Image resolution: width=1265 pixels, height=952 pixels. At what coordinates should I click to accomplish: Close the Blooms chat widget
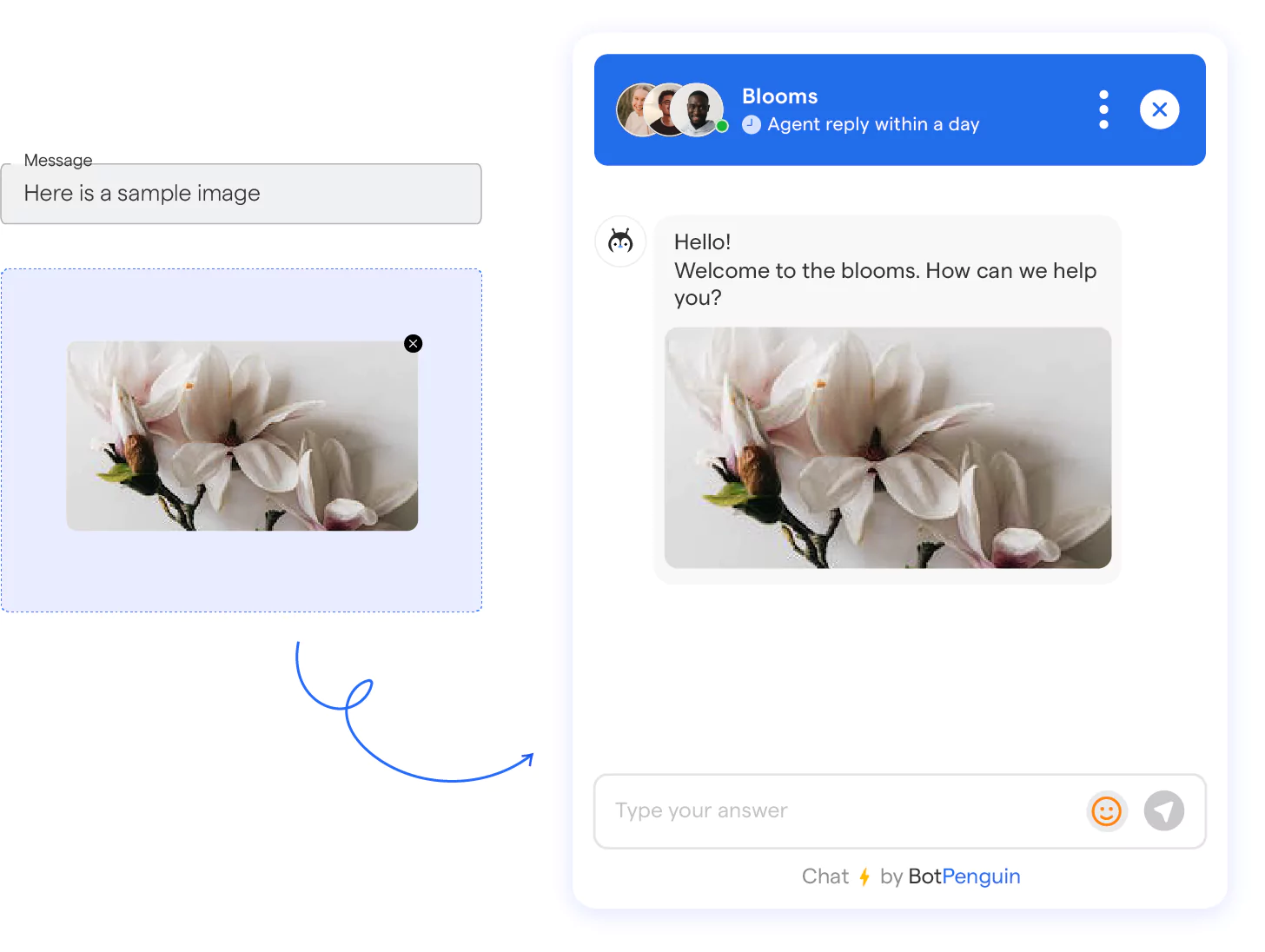(1159, 109)
